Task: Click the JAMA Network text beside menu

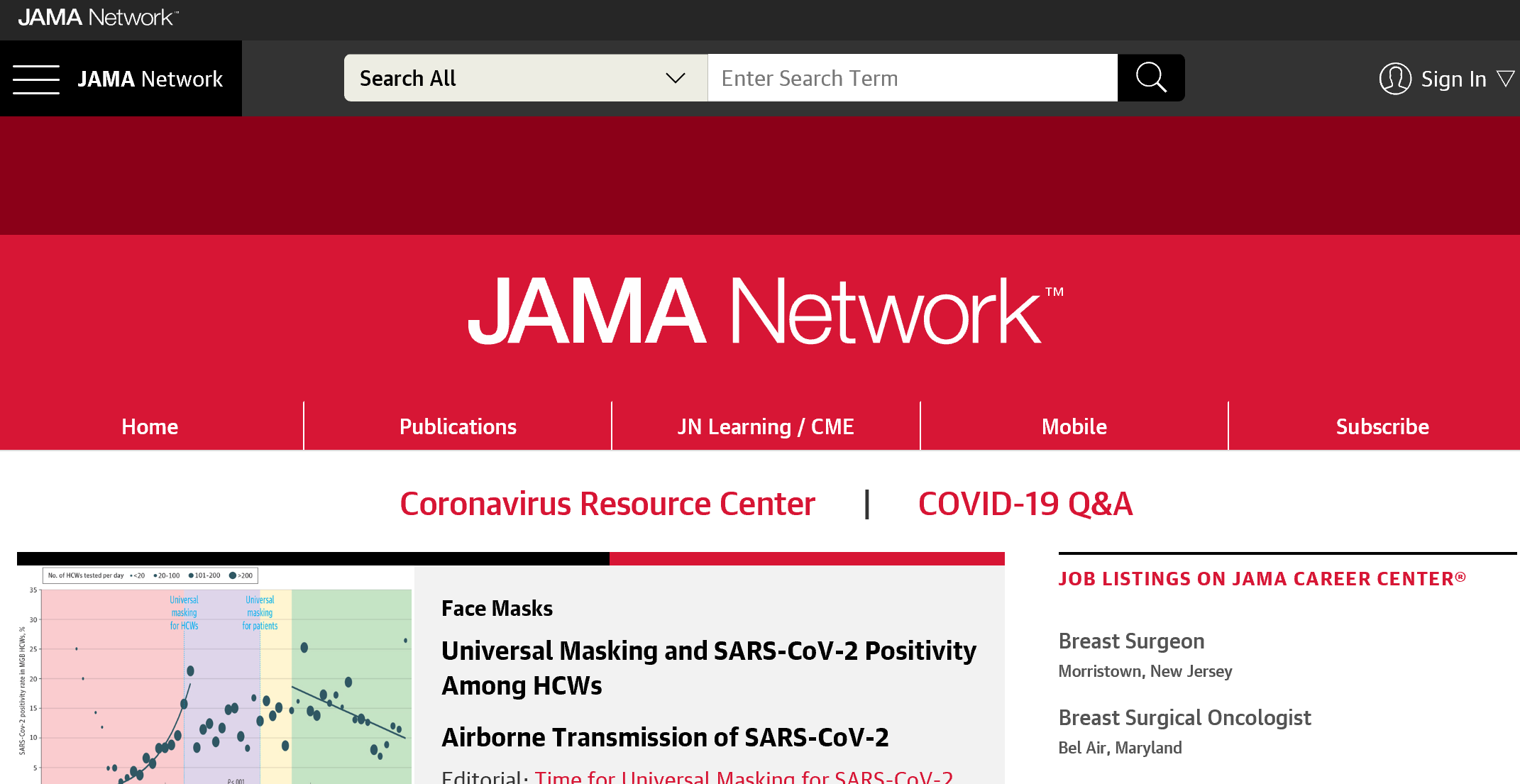Action: tap(150, 79)
